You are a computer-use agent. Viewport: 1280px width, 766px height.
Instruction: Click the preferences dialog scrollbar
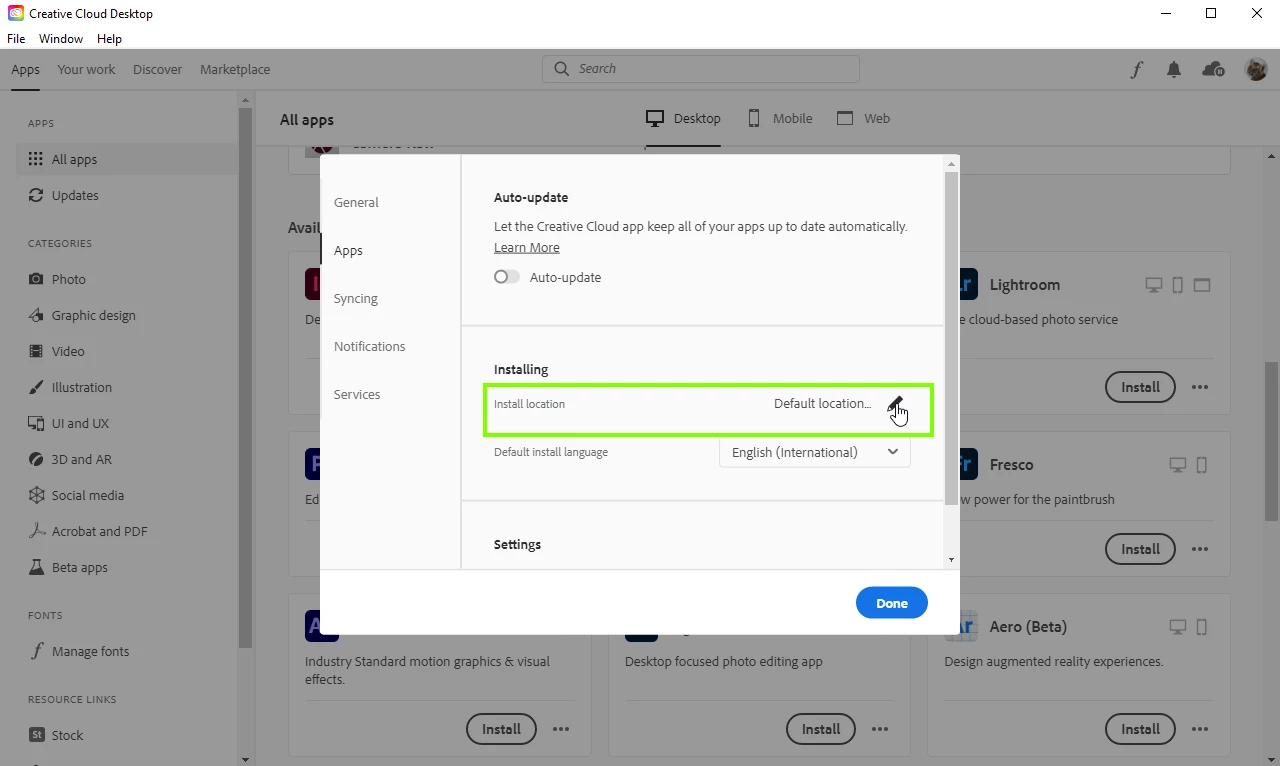pyautogui.click(x=951, y=338)
